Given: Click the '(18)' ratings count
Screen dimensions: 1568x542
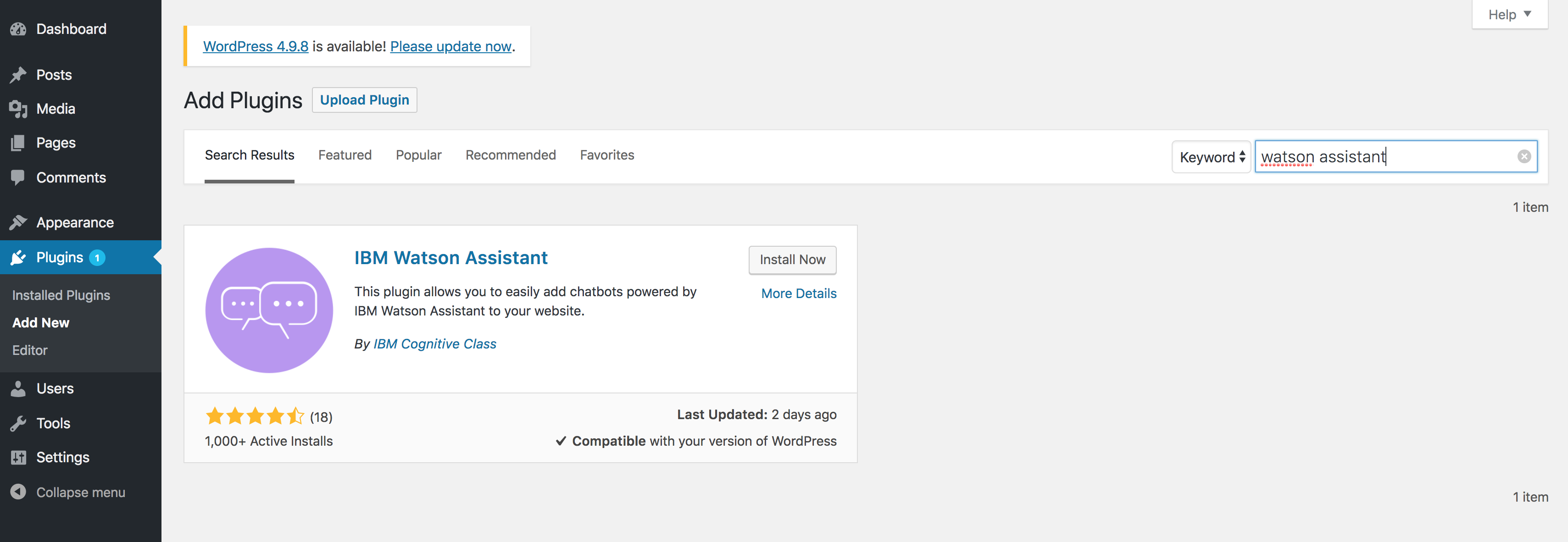Looking at the screenshot, I should click(x=321, y=417).
